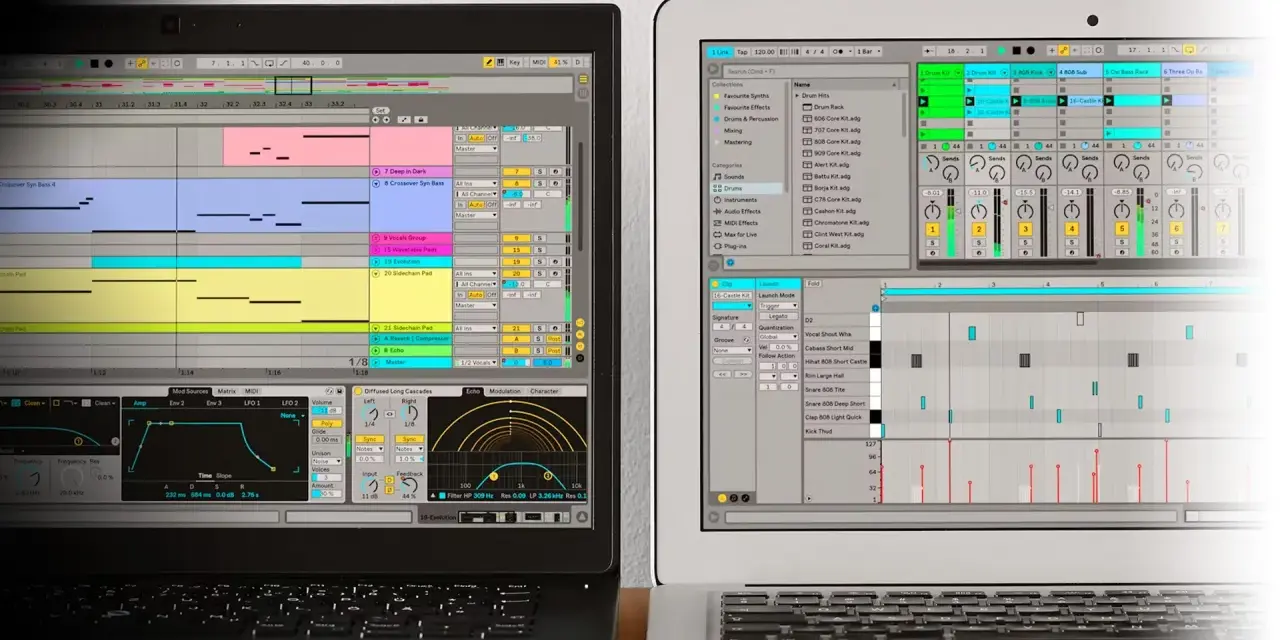Fold the 8 Crossover Syn Bass track
Image resolution: width=1280 pixels, height=640 pixels.
point(376,183)
